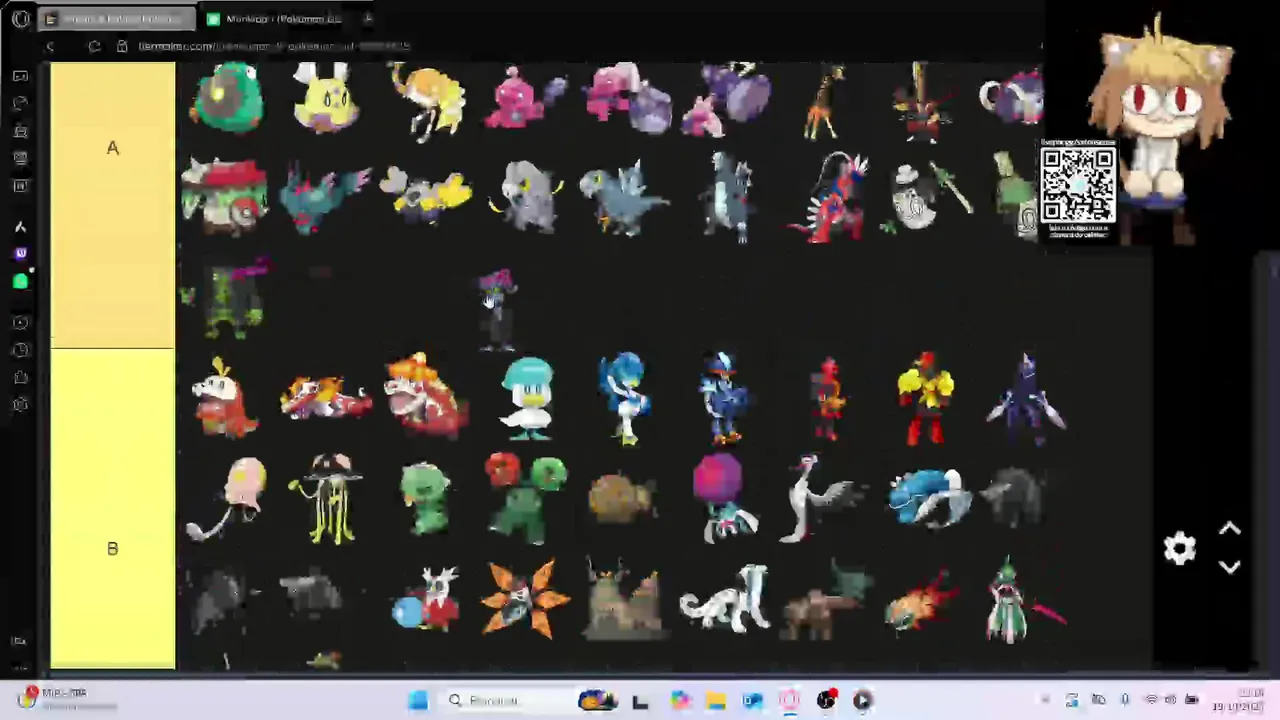Select Brute Bonnet with red mushroom cap
This screenshot has width=1280, height=720.
[x=226, y=196]
